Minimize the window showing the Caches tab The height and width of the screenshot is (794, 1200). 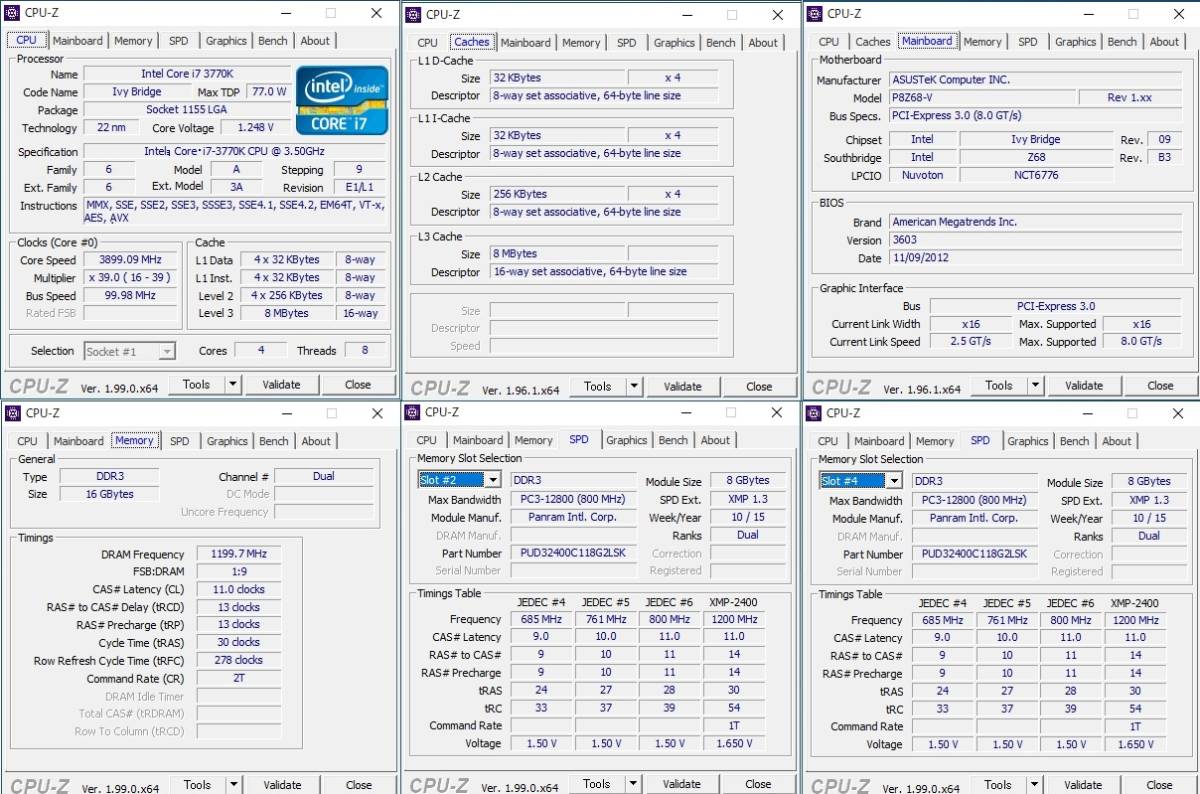[686, 14]
